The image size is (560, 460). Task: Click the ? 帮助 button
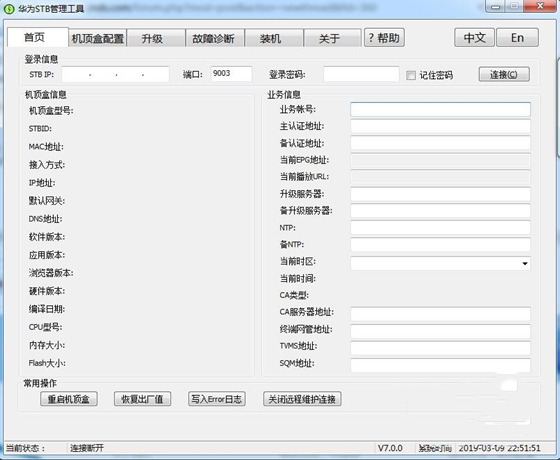coord(384,38)
